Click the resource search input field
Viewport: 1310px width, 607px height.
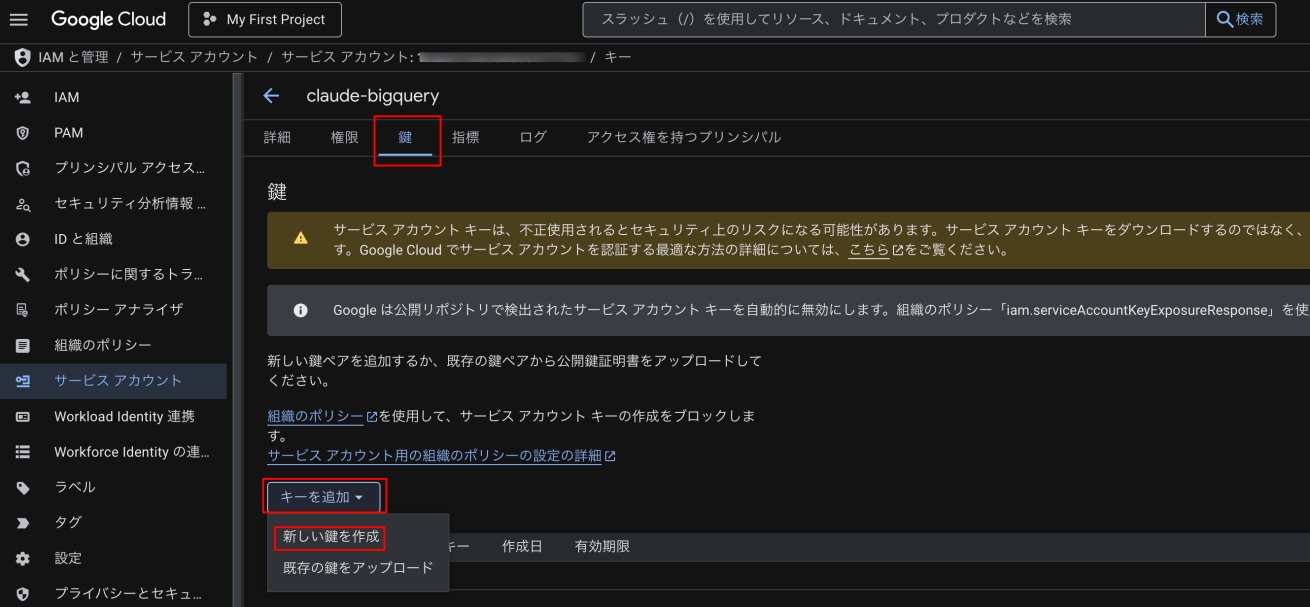point(890,19)
